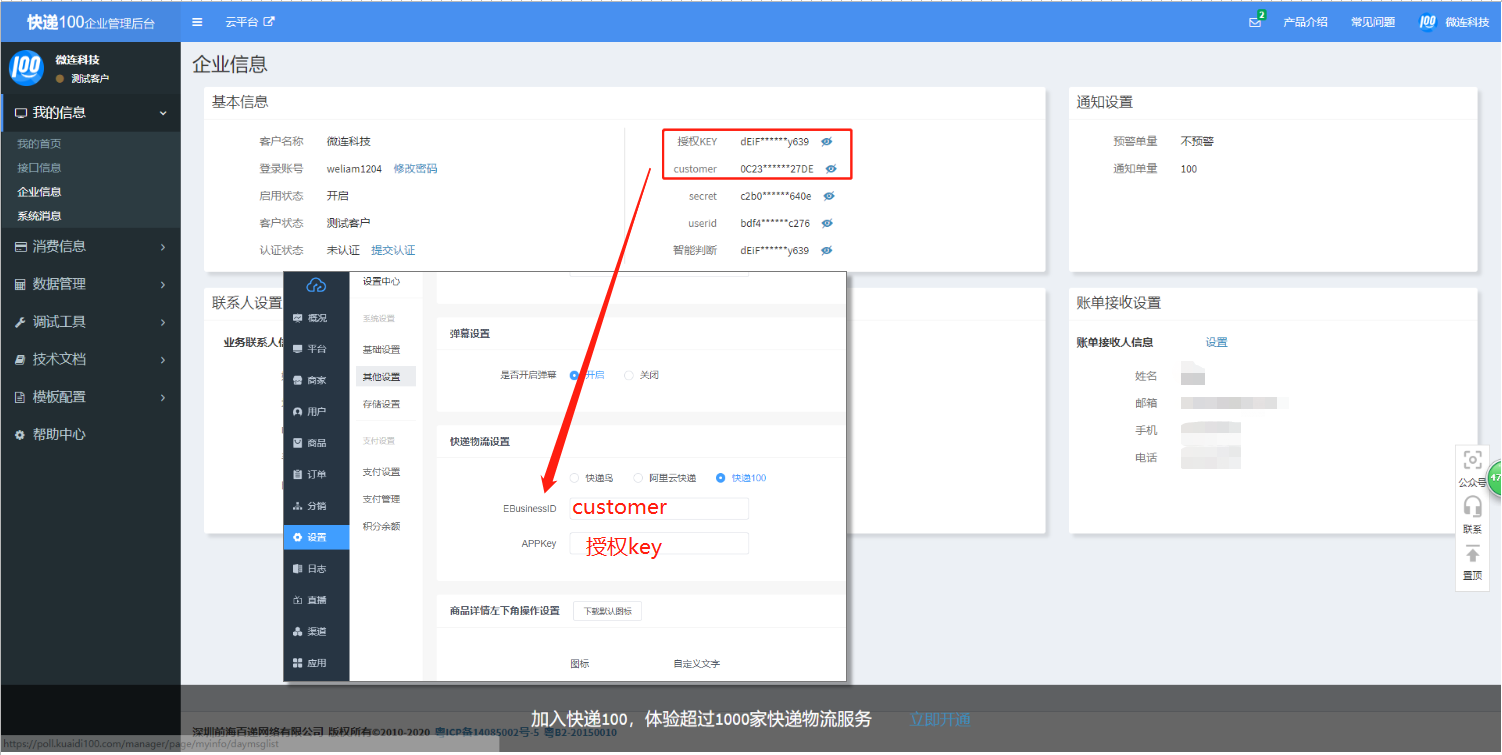Open 概况 in the overlay sidebar
This screenshot has width=1502, height=755.
(x=316, y=318)
